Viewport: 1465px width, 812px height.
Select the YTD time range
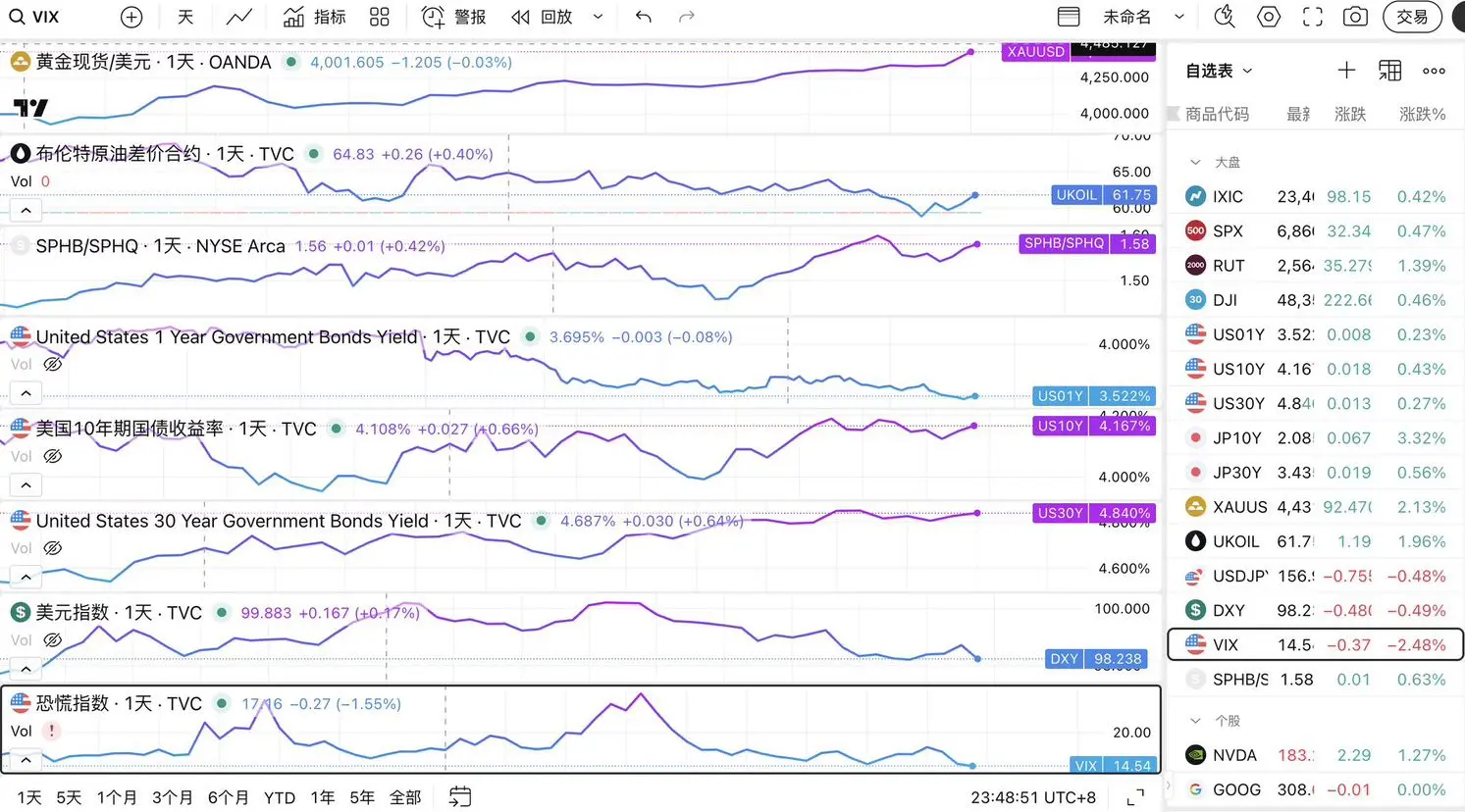pos(280,797)
